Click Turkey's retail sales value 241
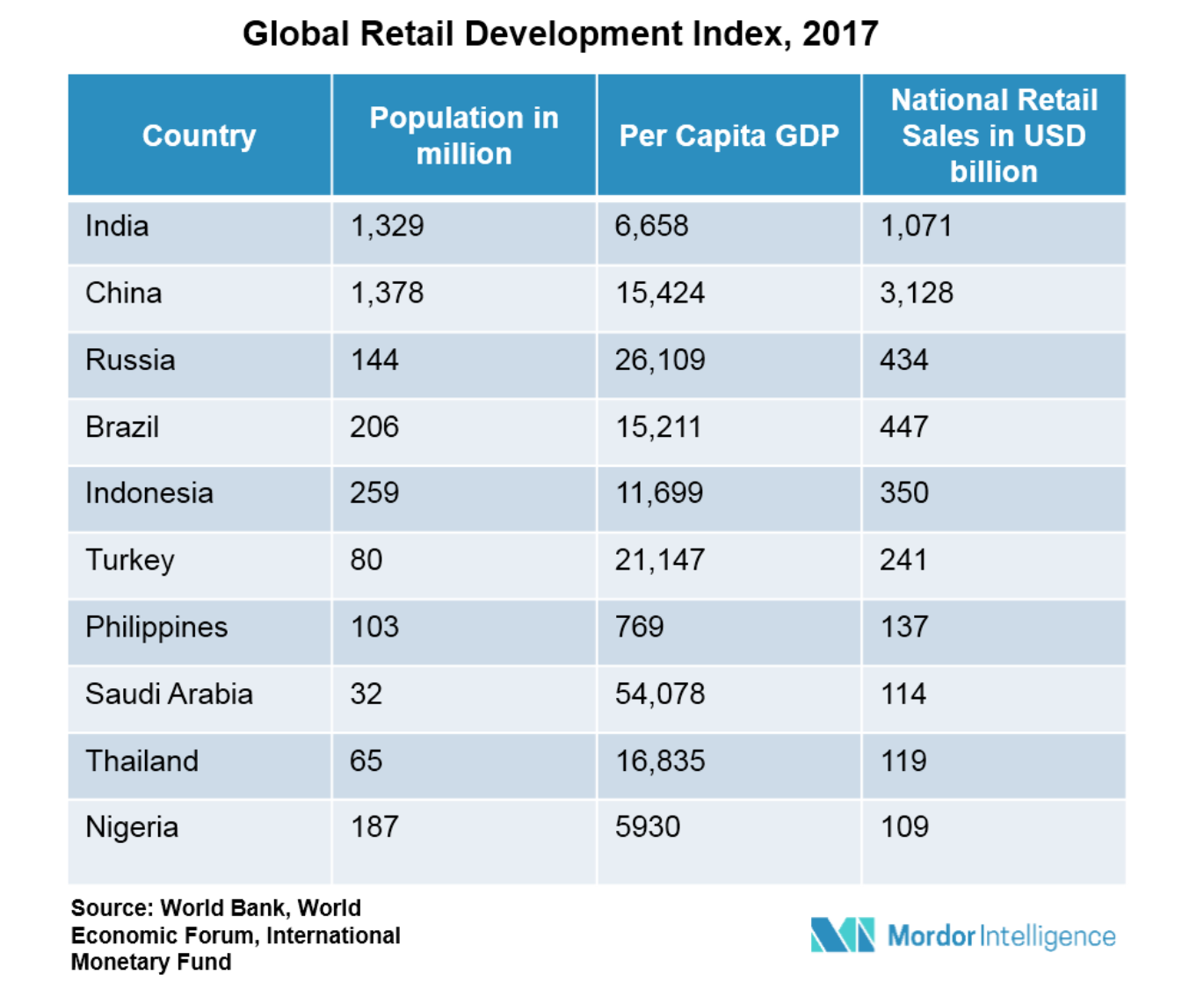The width and height of the screenshot is (1204, 989). point(903,561)
